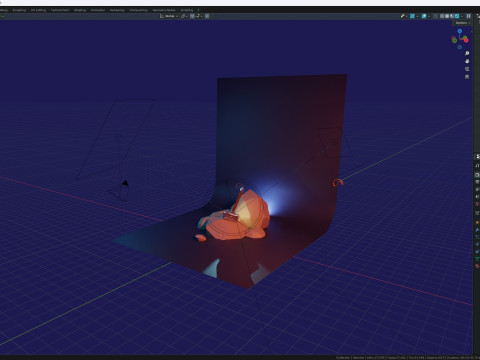This screenshot has height=360, width=480.
Task: Toggle camera view with camera icon
Action: tap(467, 69)
